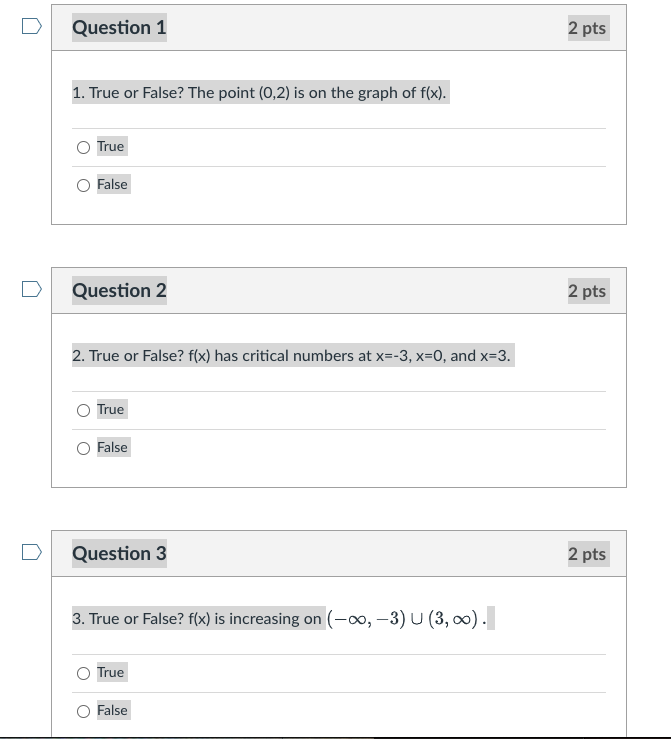Click the Question 2 heading
Viewport: 671px width, 739px height.
pos(119,290)
